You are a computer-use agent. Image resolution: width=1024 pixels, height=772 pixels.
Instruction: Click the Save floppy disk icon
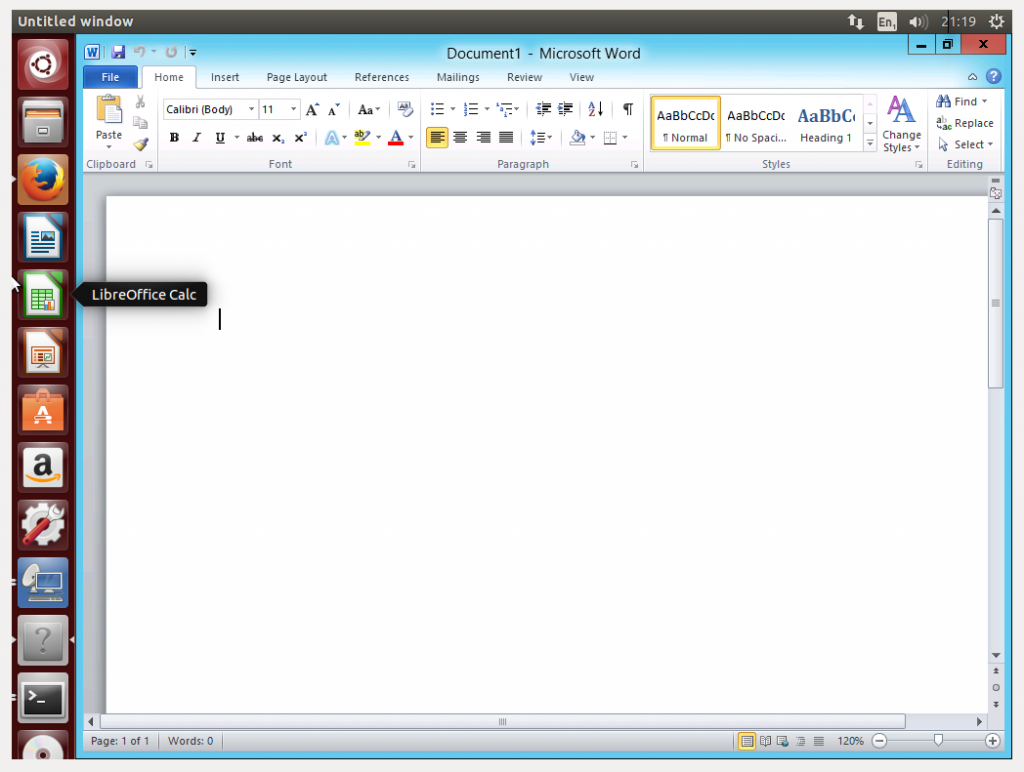[x=118, y=52]
